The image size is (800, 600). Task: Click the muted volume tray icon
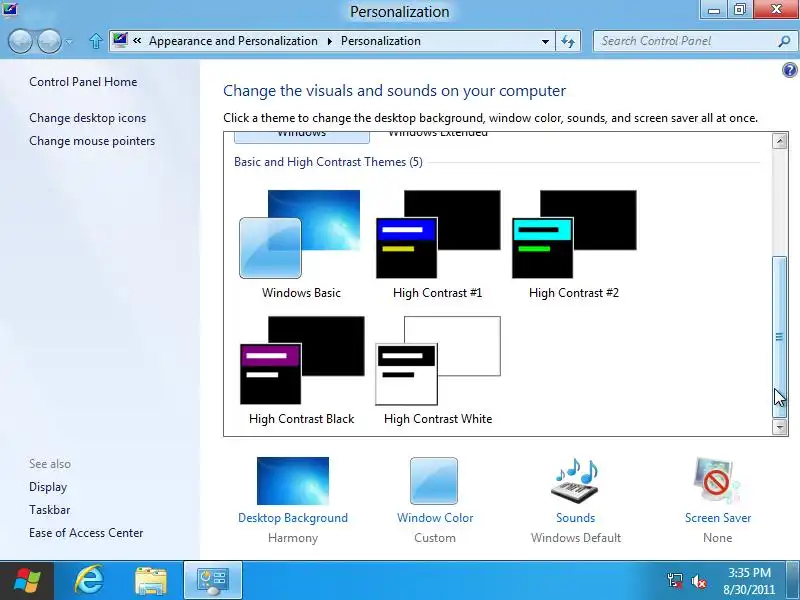[x=698, y=581]
